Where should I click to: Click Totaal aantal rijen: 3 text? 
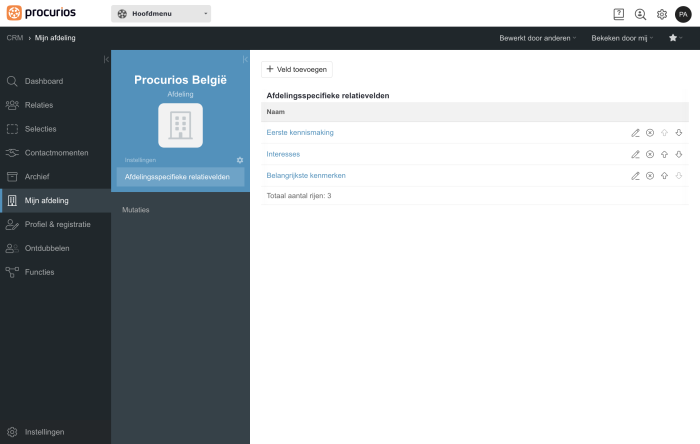coord(299,195)
